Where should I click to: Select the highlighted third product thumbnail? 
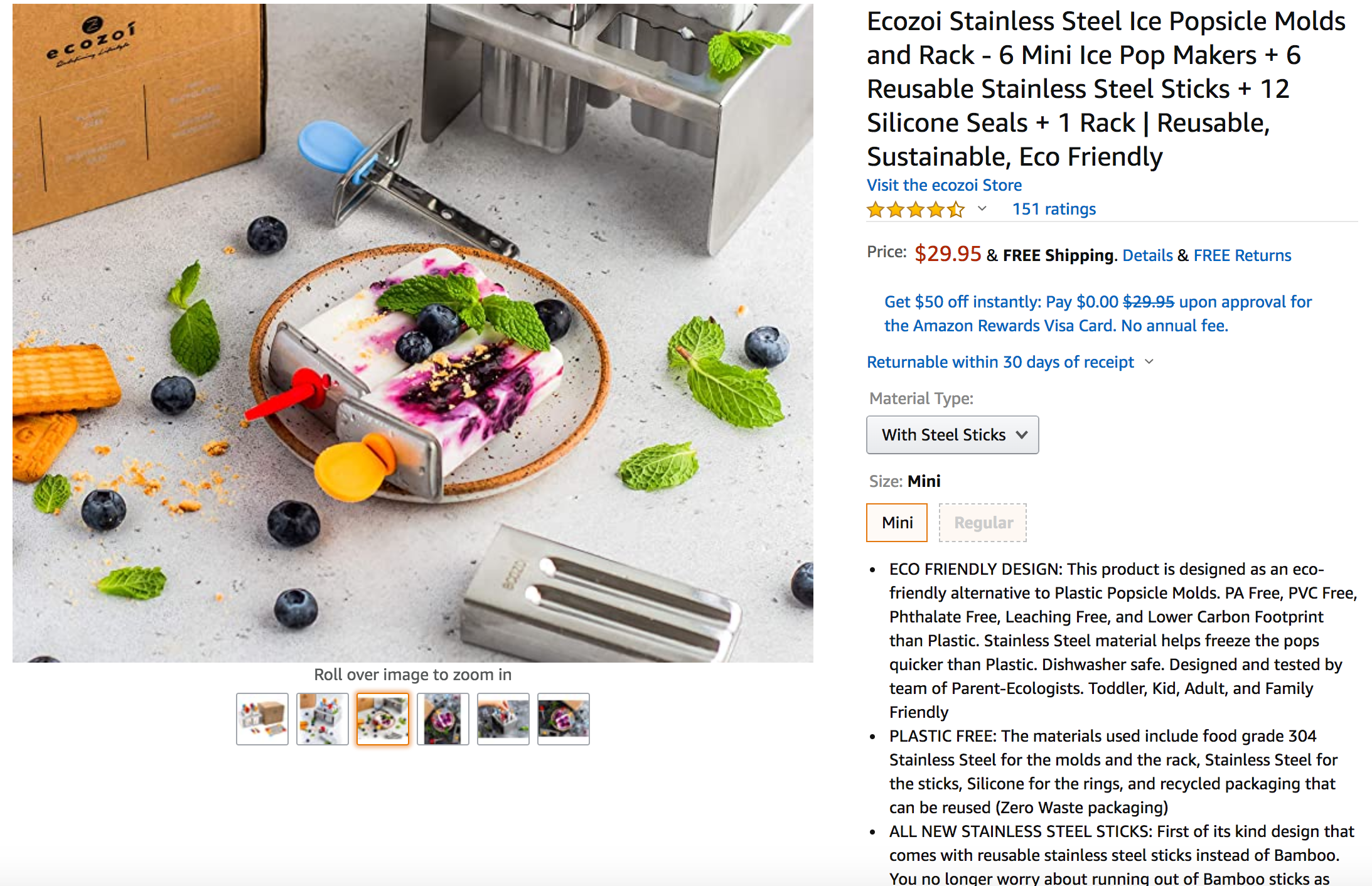pos(383,719)
